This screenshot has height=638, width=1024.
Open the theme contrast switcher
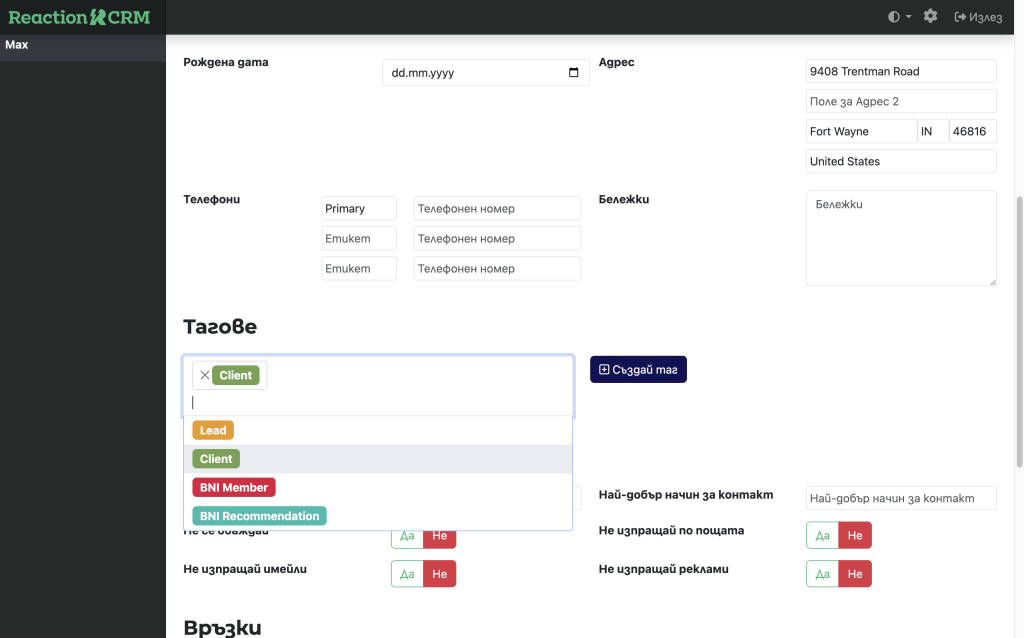[899, 17]
